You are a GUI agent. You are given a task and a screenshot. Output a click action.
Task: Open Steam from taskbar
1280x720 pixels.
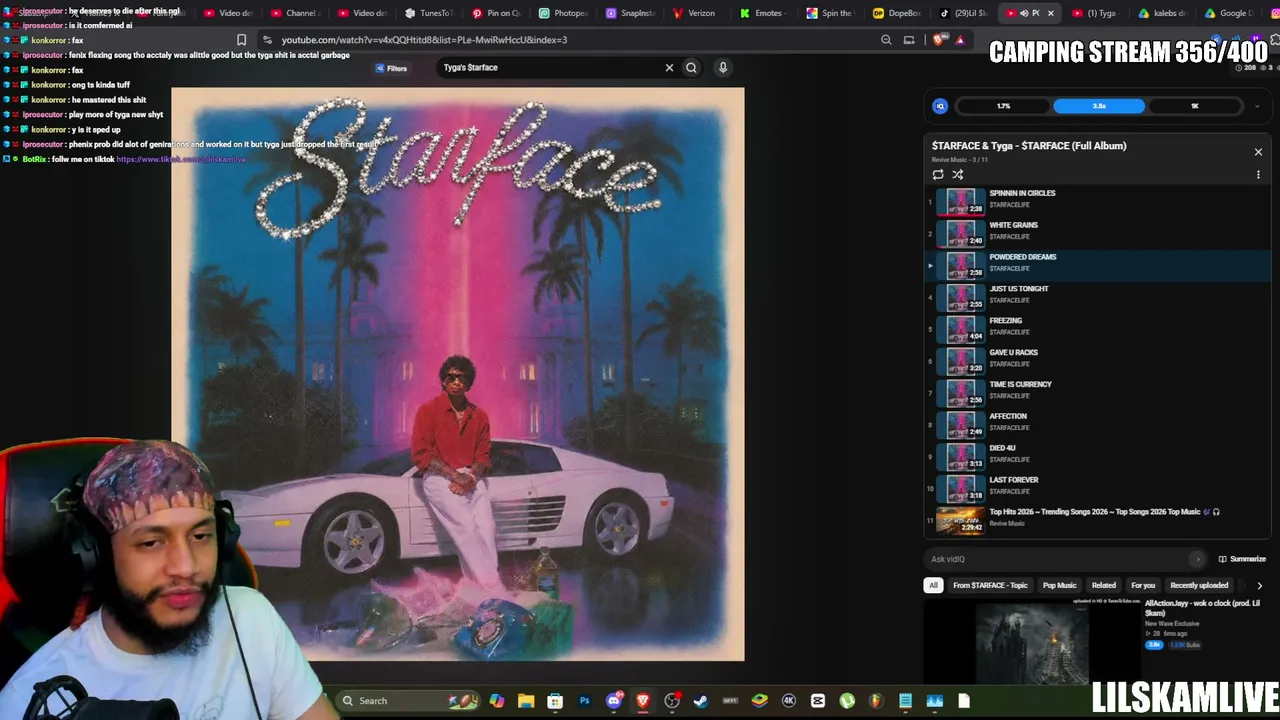pos(701,701)
